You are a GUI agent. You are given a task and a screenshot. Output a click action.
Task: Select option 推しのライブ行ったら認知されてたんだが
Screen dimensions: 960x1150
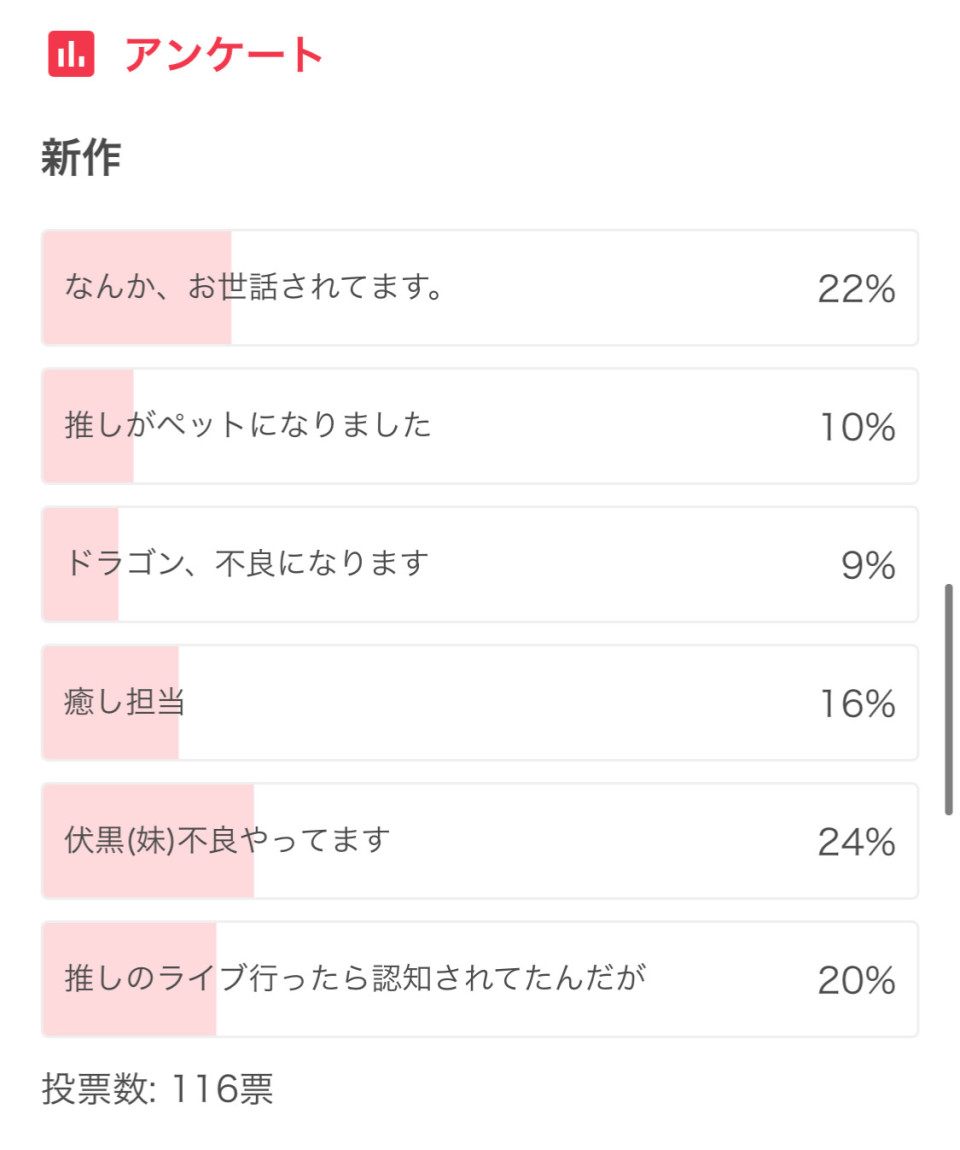pyautogui.click(x=480, y=979)
